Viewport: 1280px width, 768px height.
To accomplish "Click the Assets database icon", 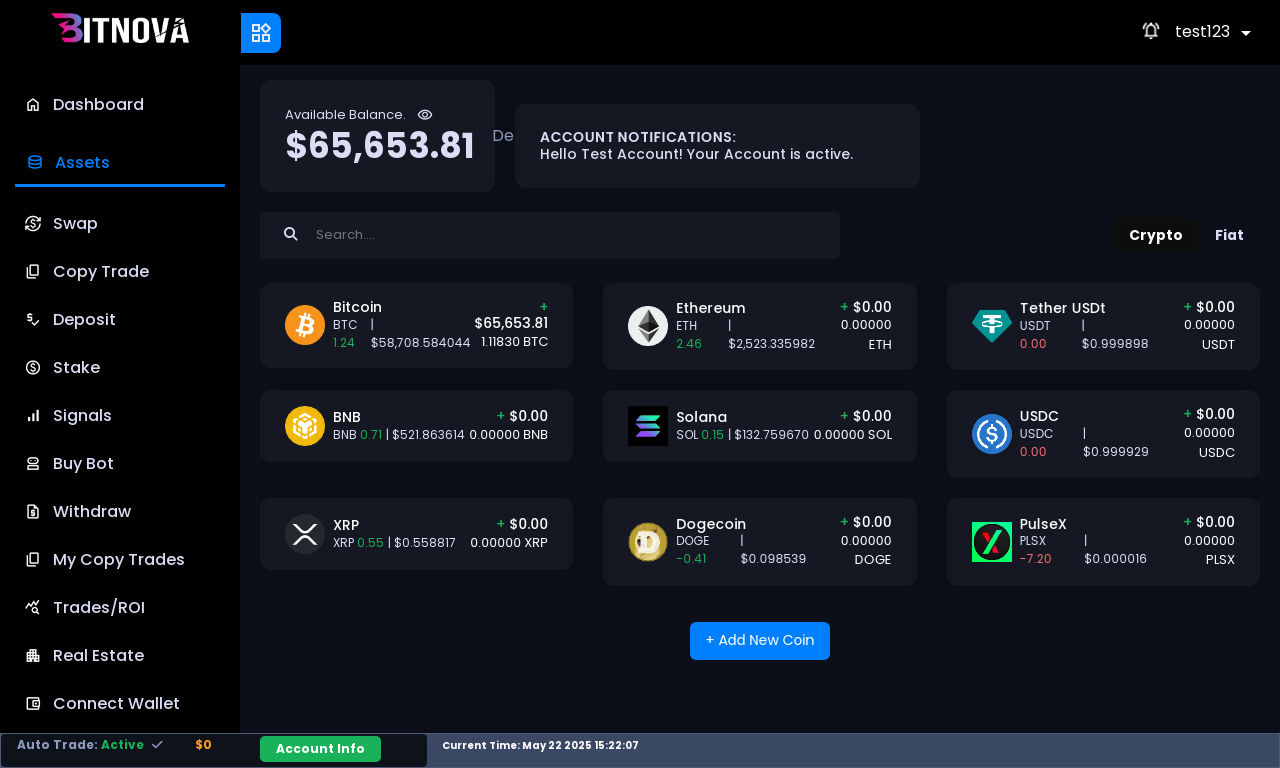I will [x=35, y=162].
